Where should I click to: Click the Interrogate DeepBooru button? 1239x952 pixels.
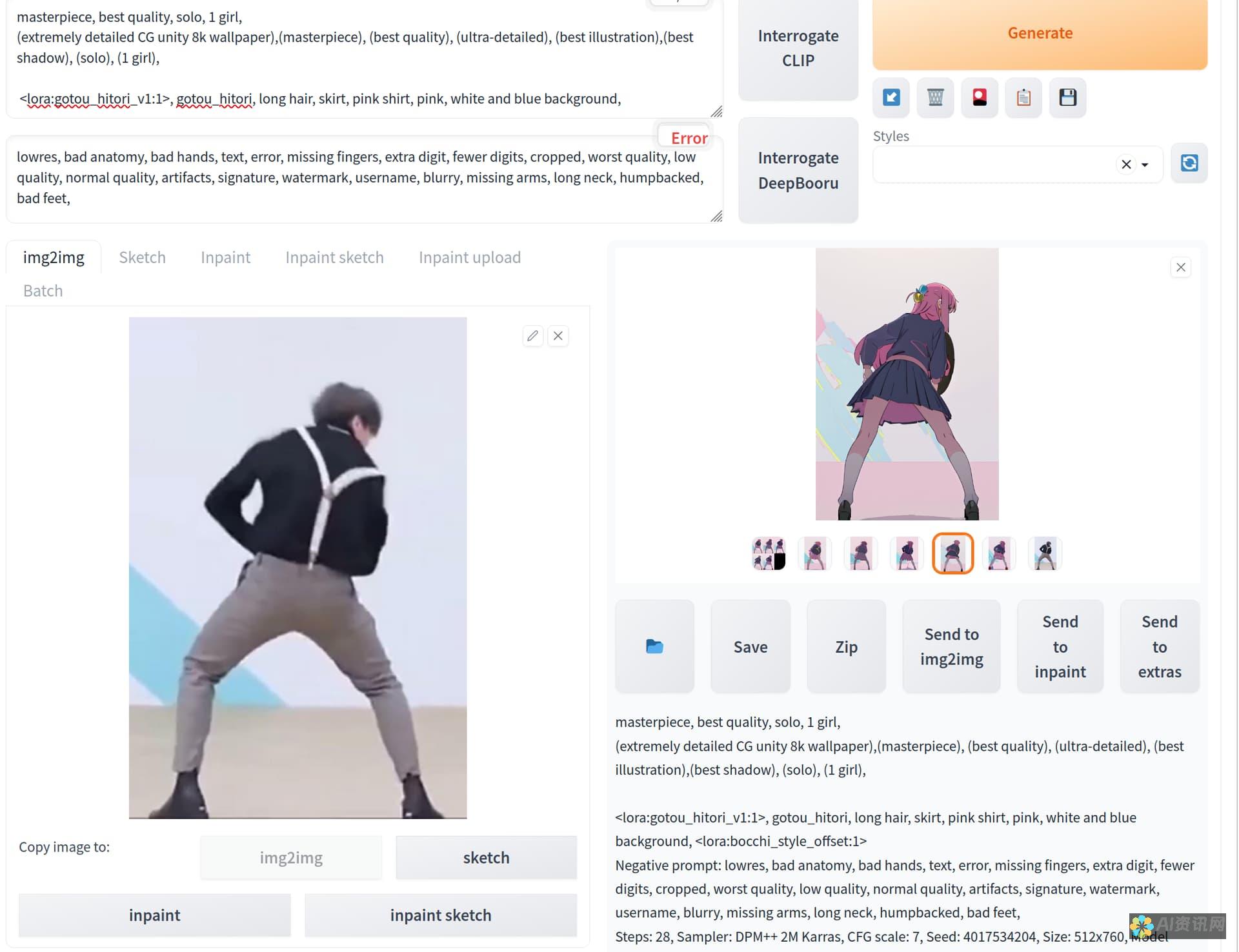798,169
